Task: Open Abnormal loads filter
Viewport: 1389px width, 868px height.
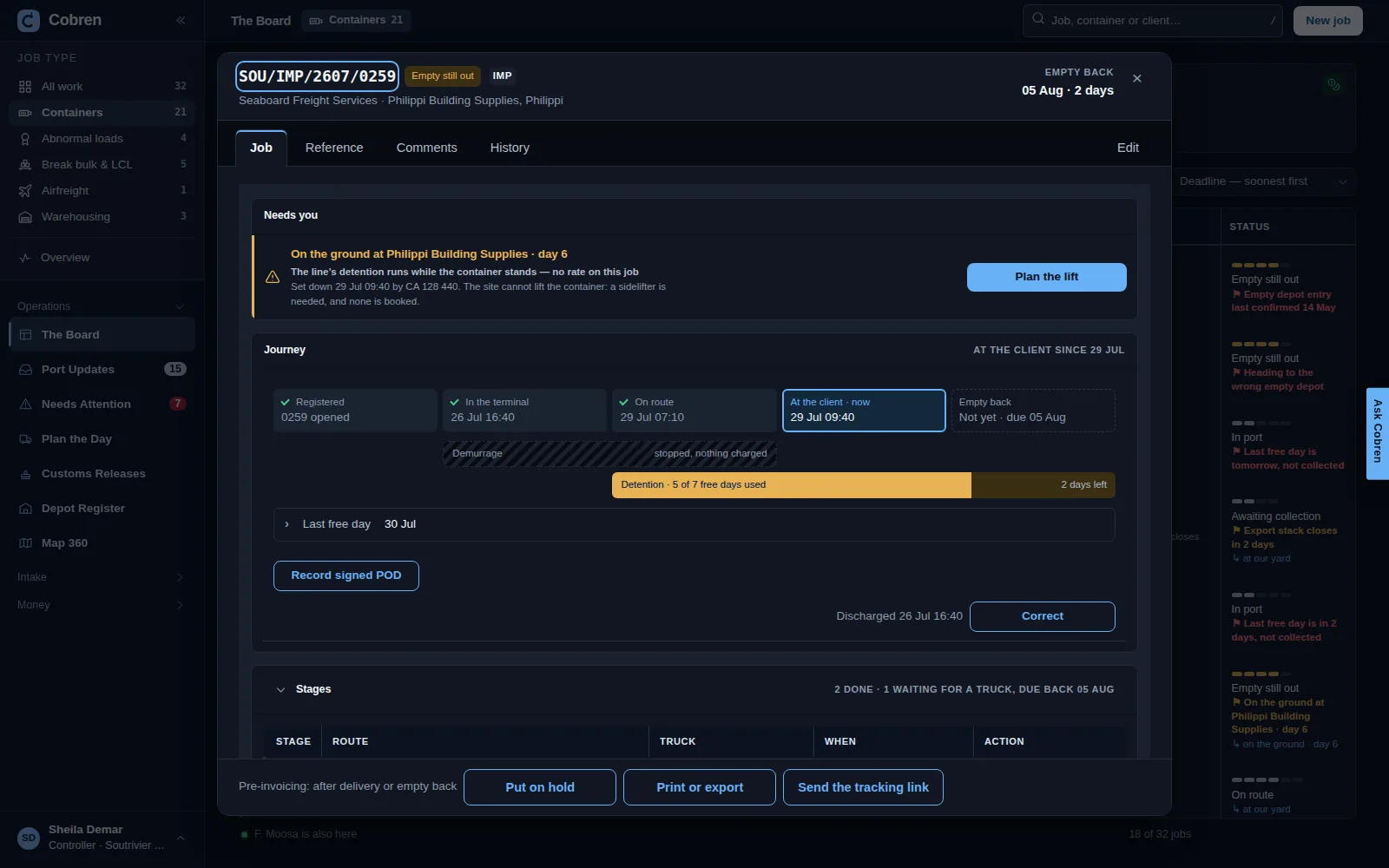Action: 102,138
